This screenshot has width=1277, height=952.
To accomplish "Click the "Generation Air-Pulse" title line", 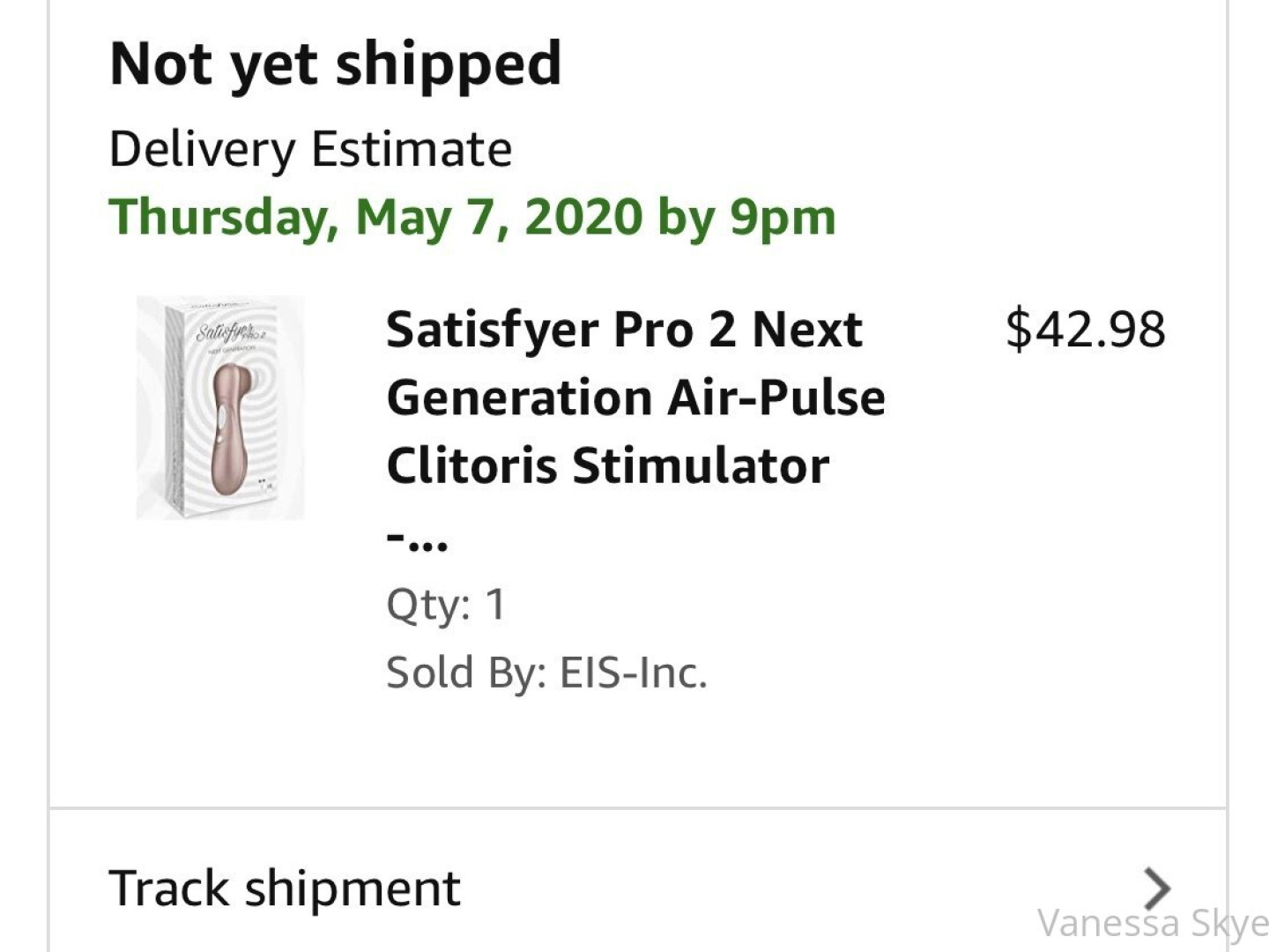I will pos(635,398).
